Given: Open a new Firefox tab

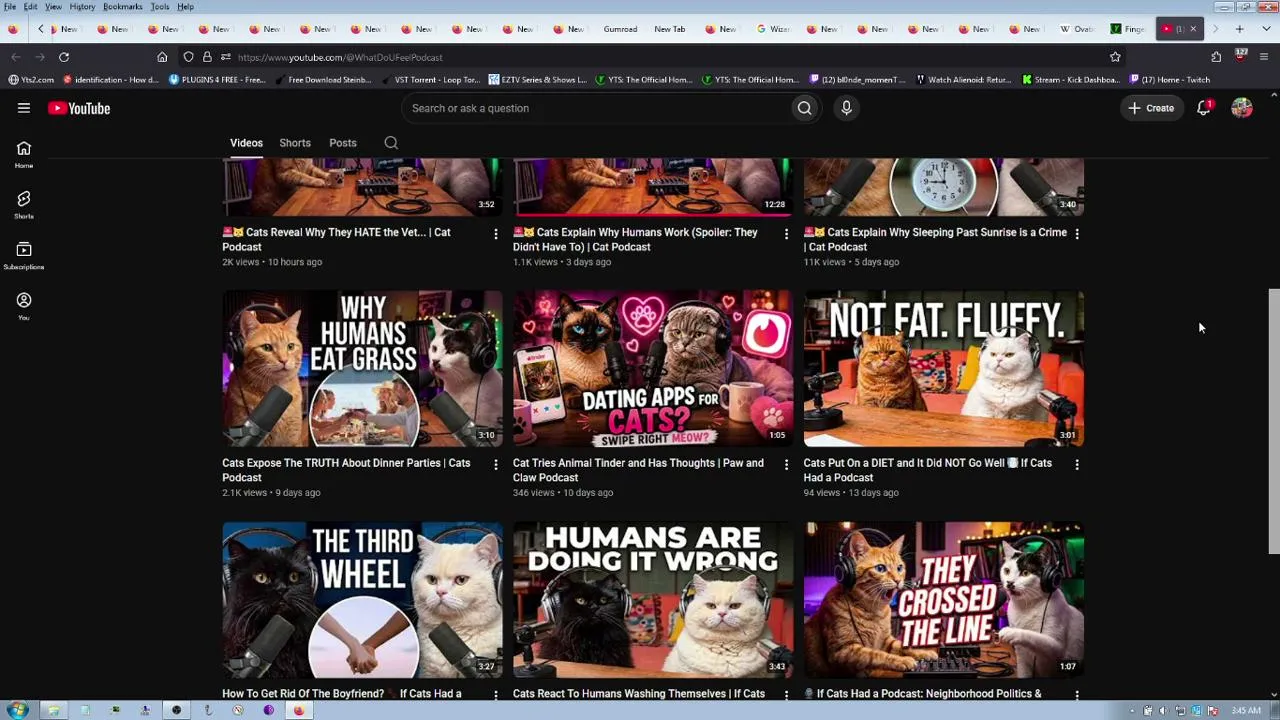Looking at the screenshot, I should point(1239,29).
